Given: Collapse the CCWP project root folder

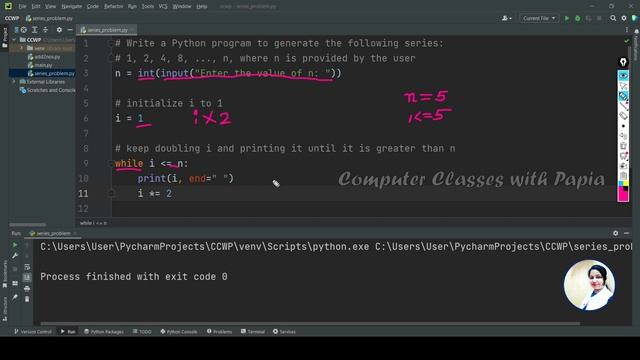Looking at the screenshot, I should (x=14, y=40).
